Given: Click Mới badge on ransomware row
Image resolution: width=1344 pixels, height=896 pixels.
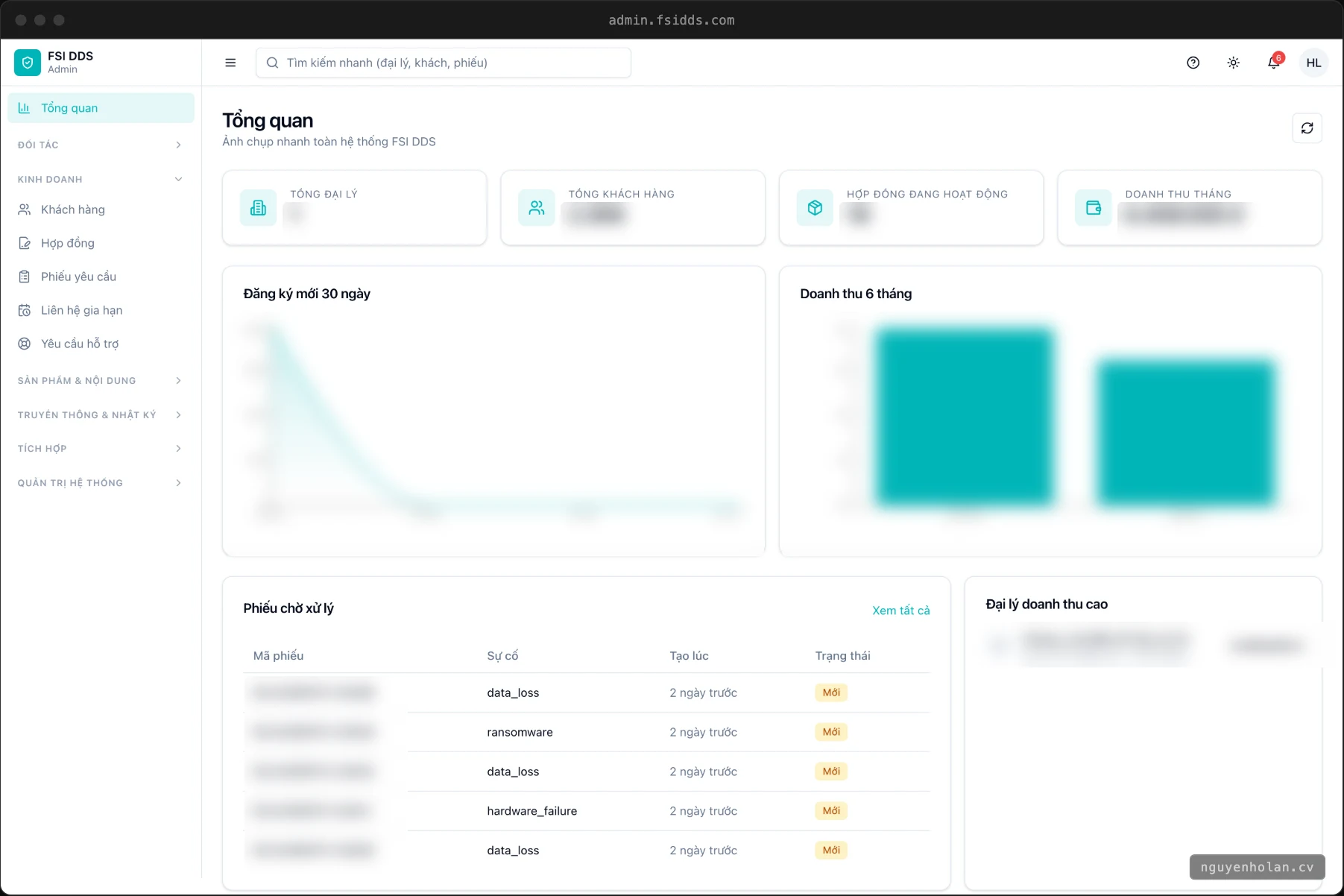Looking at the screenshot, I should pyautogui.click(x=831, y=732).
